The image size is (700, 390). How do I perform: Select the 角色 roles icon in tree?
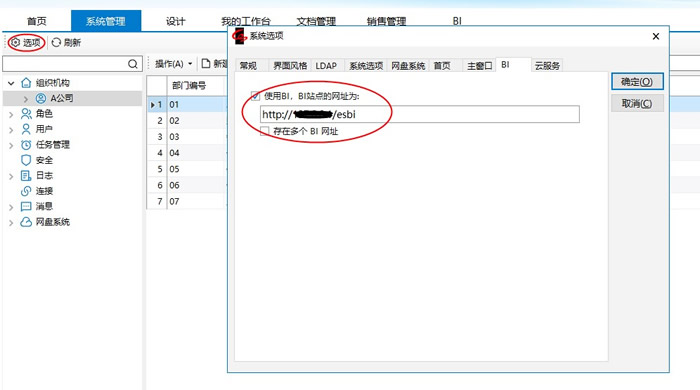[x=26, y=114]
